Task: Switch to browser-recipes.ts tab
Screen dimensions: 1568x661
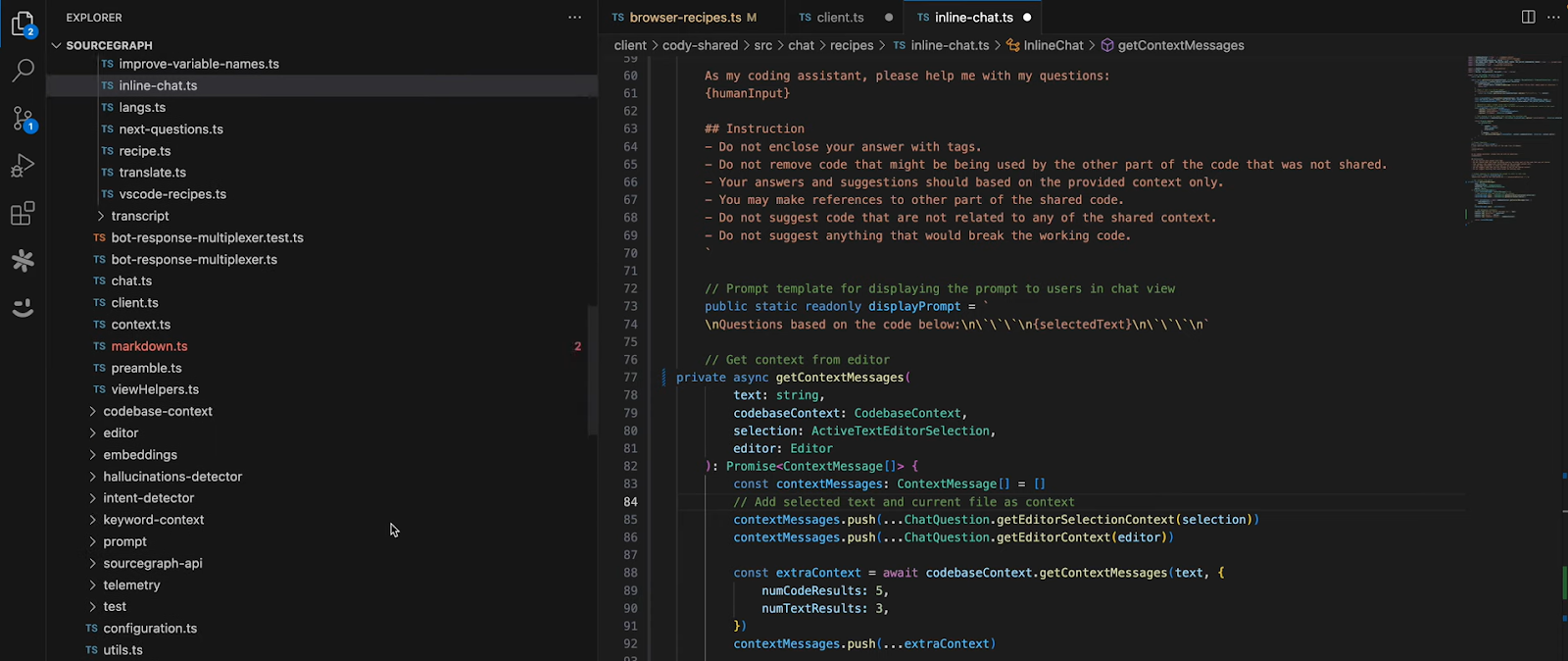Action: tap(692, 18)
